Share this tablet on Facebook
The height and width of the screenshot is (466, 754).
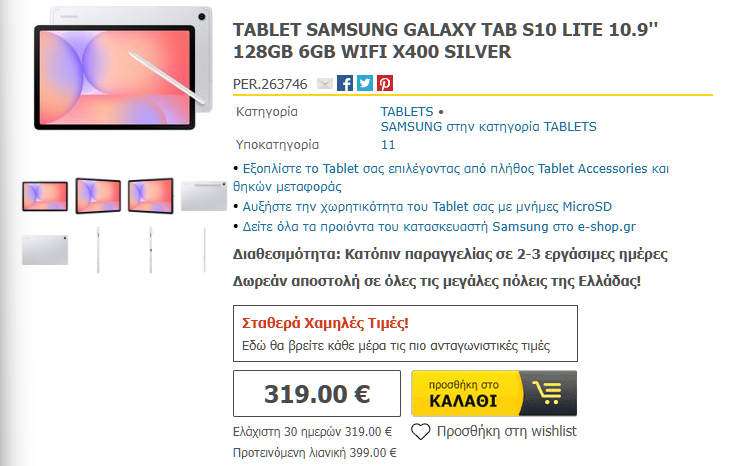(345, 84)
